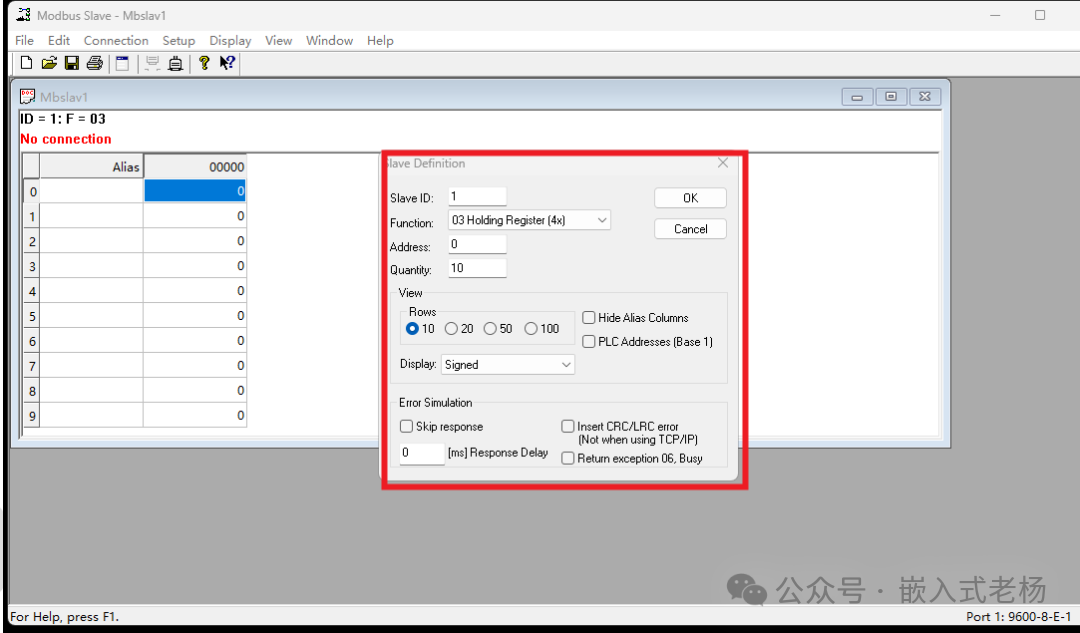Click the Alias cell in row 7
Image resolution: width=1080 pixels, height=633 pixels.
click(x=92, y=366)
